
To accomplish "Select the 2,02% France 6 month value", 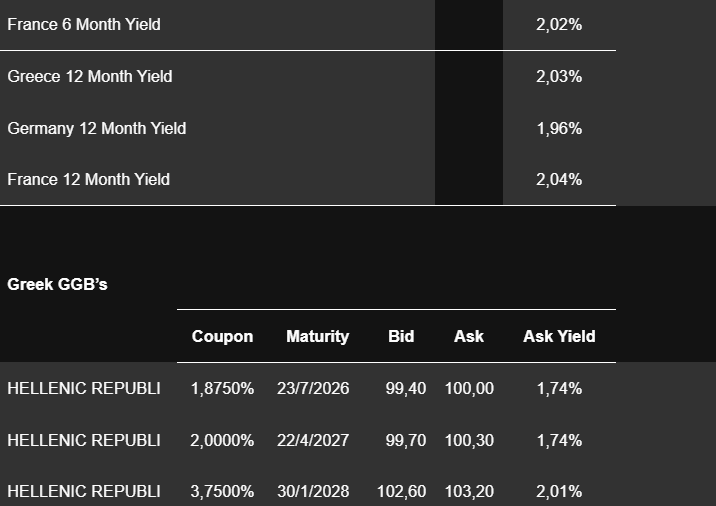I will click(x=559, y=24).
